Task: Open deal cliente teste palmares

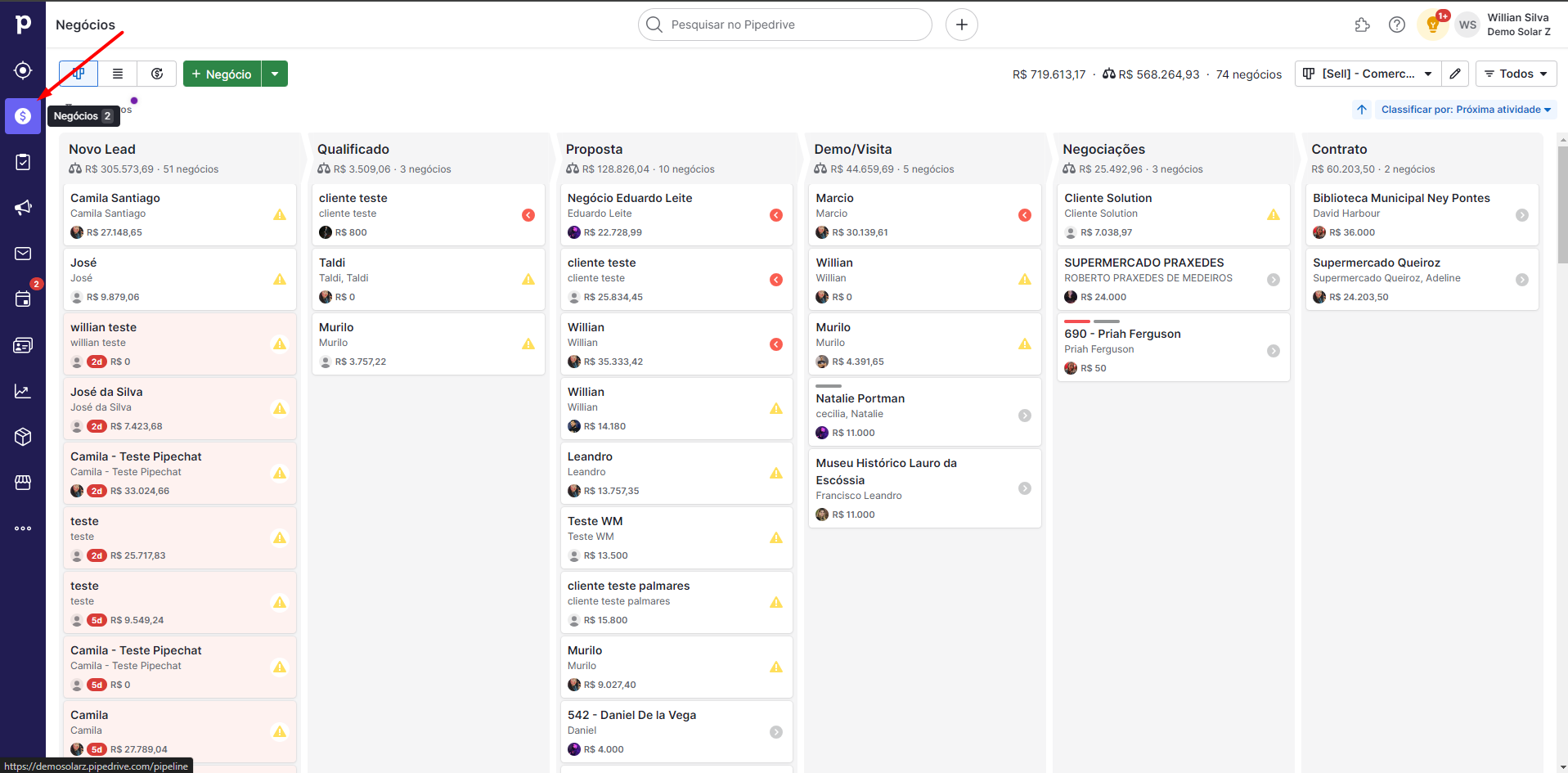Action: point(676,602)
